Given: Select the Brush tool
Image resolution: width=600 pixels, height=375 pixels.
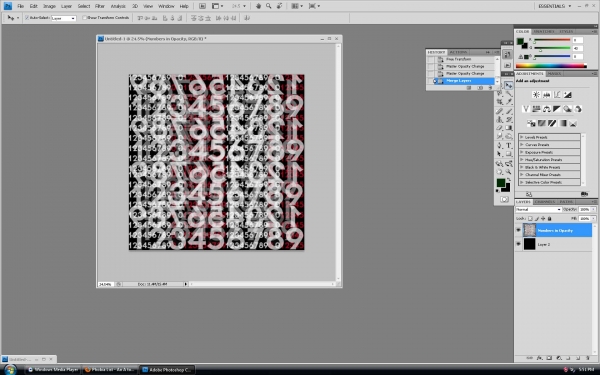Looking at the screenshot, I should tap(509, 111).
